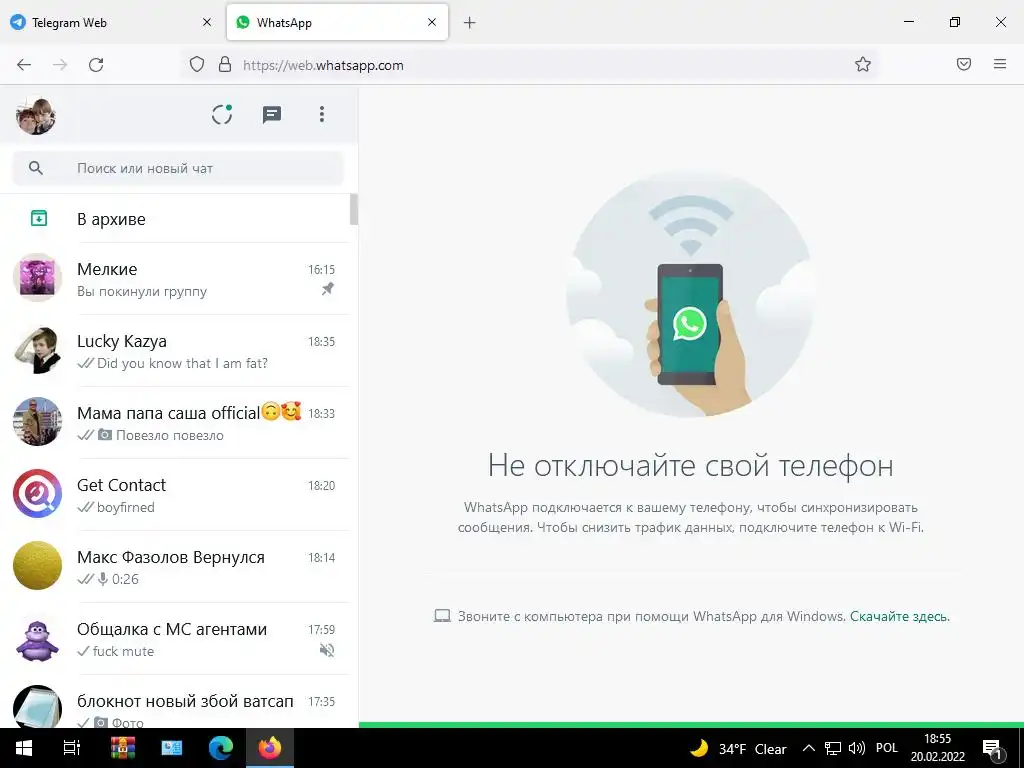The image size is (1024, 768).
Task: Start a new chat with message icon
Action: [x=272, y=115]
